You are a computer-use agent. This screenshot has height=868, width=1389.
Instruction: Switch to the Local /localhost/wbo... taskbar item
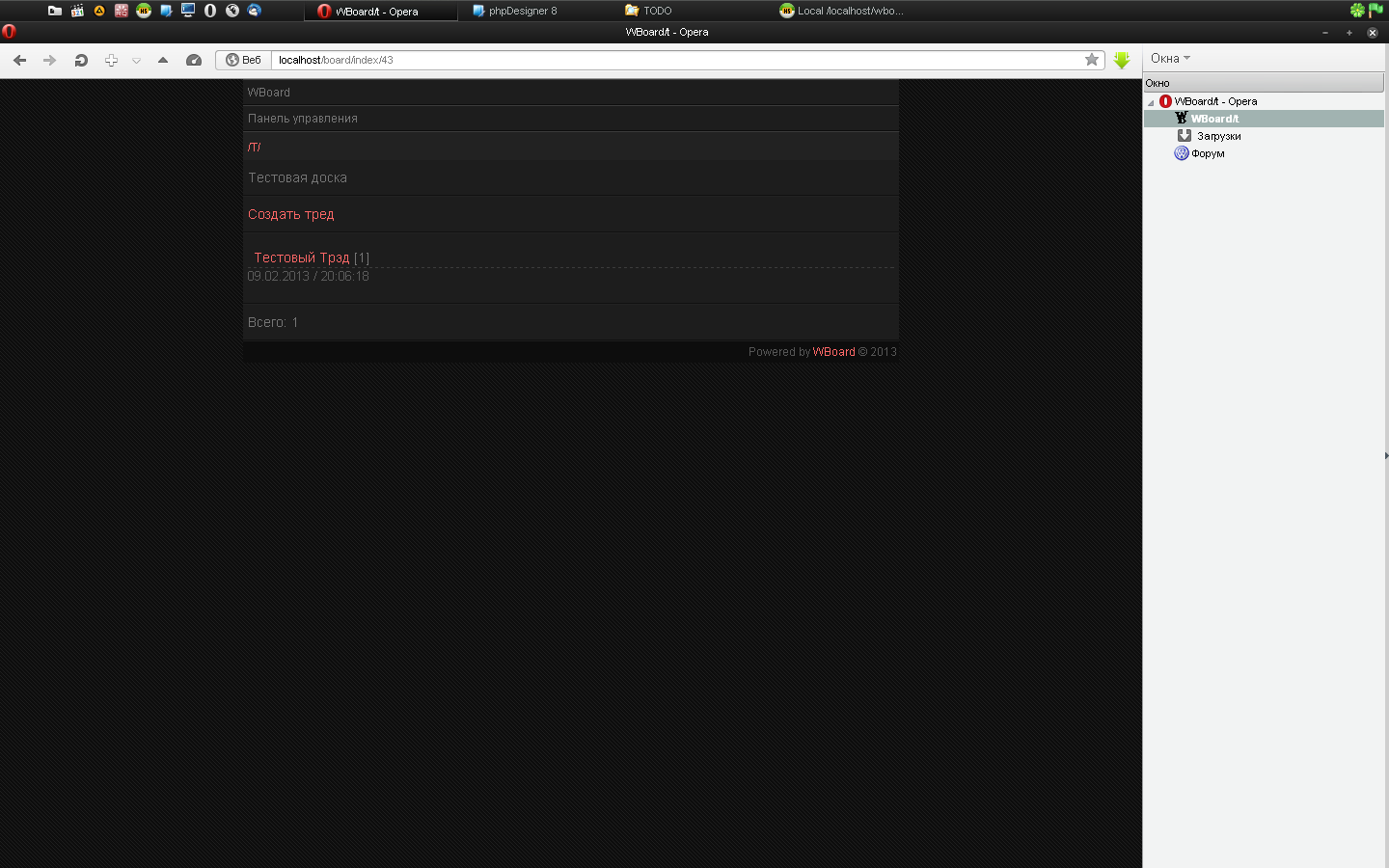[842, 11]
